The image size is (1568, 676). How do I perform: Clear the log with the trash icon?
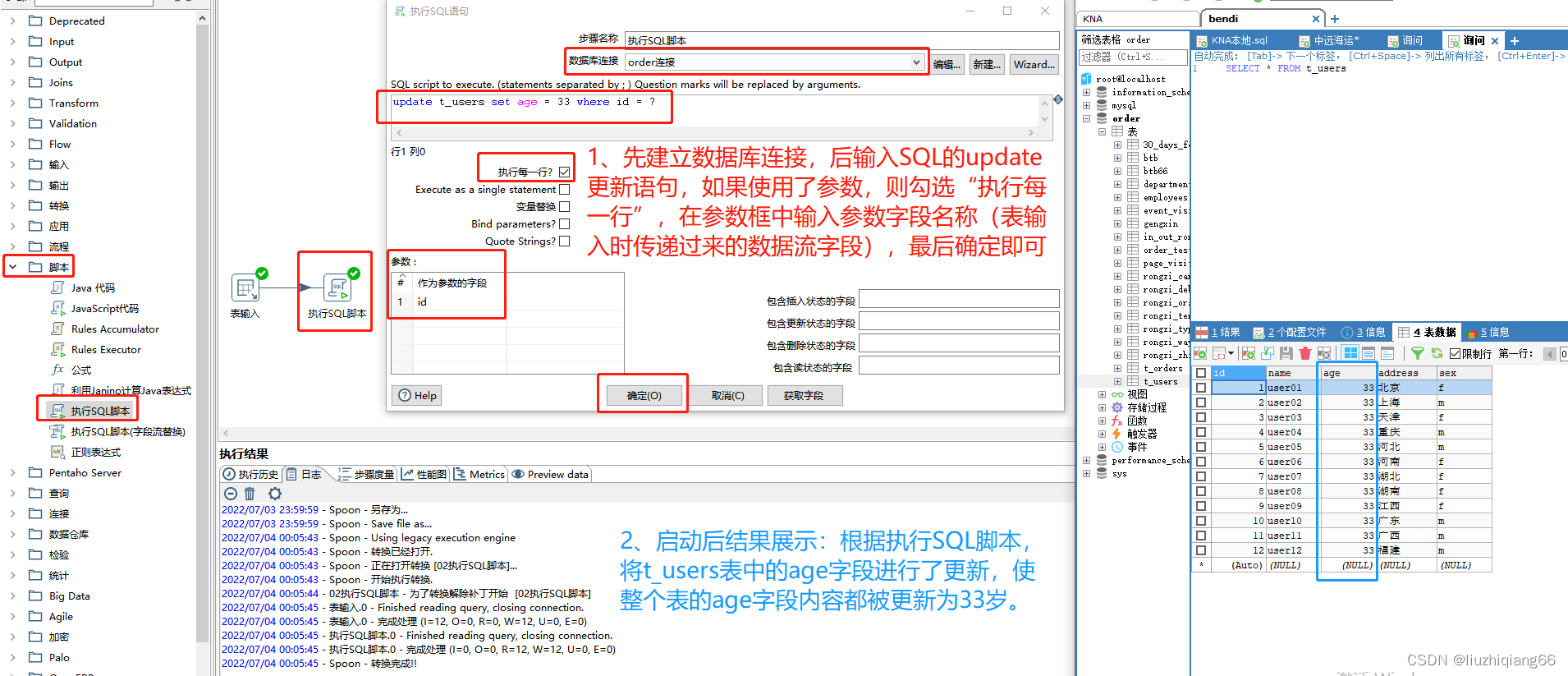(250, 493)
